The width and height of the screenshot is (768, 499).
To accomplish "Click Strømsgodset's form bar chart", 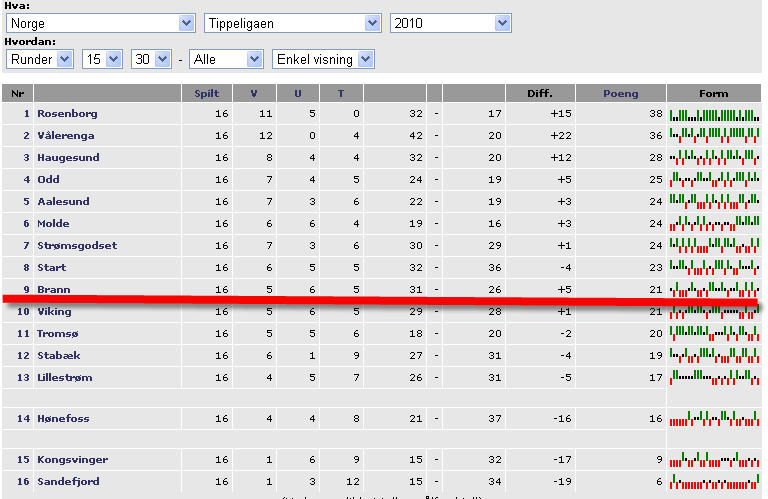I will (x=714, y=246).
